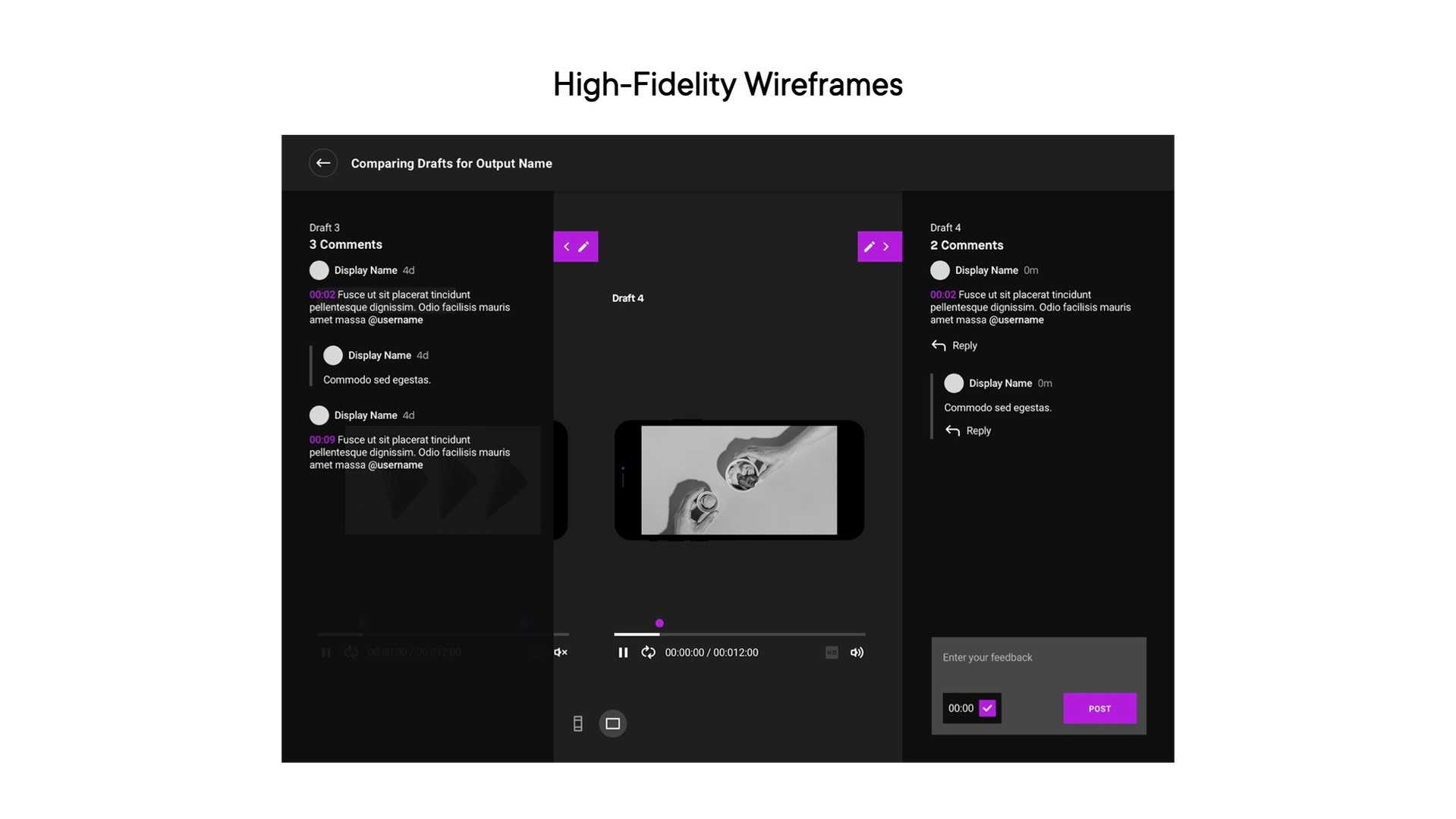Click avatar next to 00:09 comment

tap(319, 416)
